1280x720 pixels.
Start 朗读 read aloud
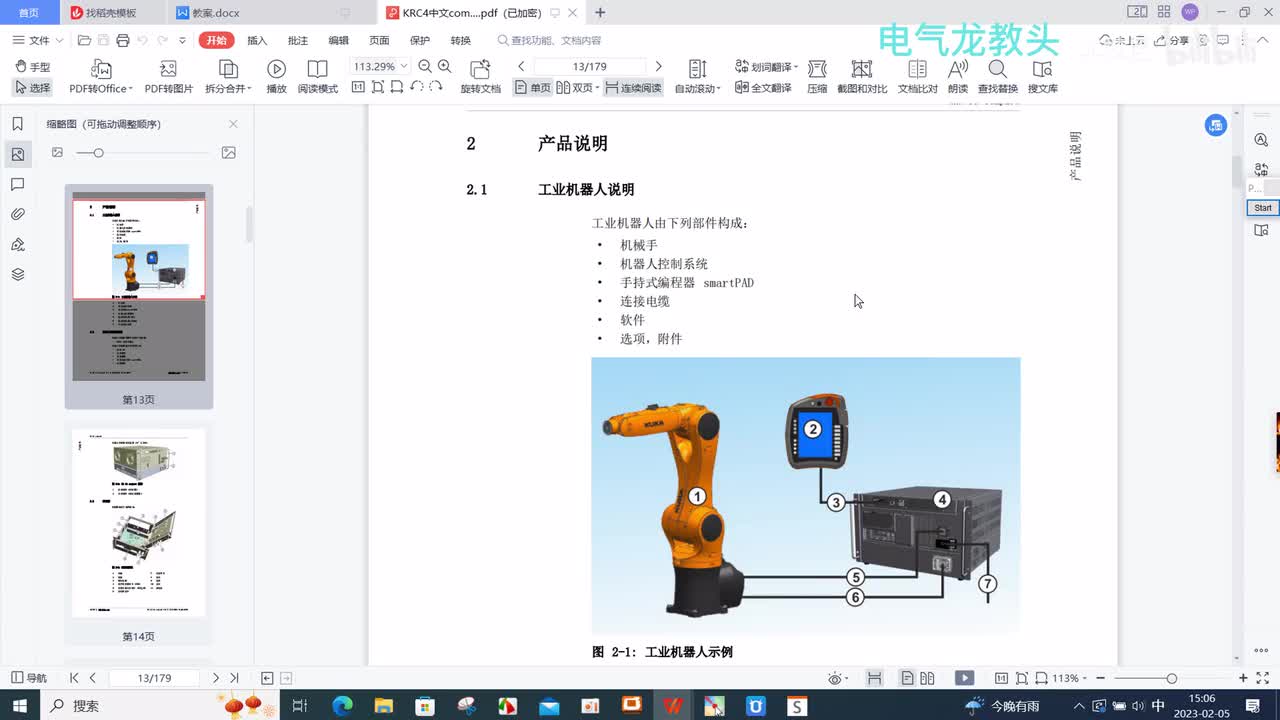958,77
